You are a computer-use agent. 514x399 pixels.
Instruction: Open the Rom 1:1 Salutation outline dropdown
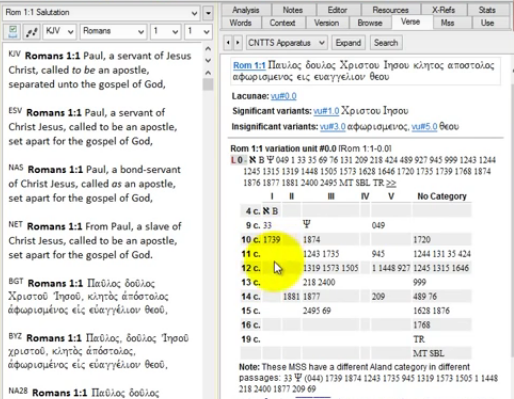(x=101, y=13)
